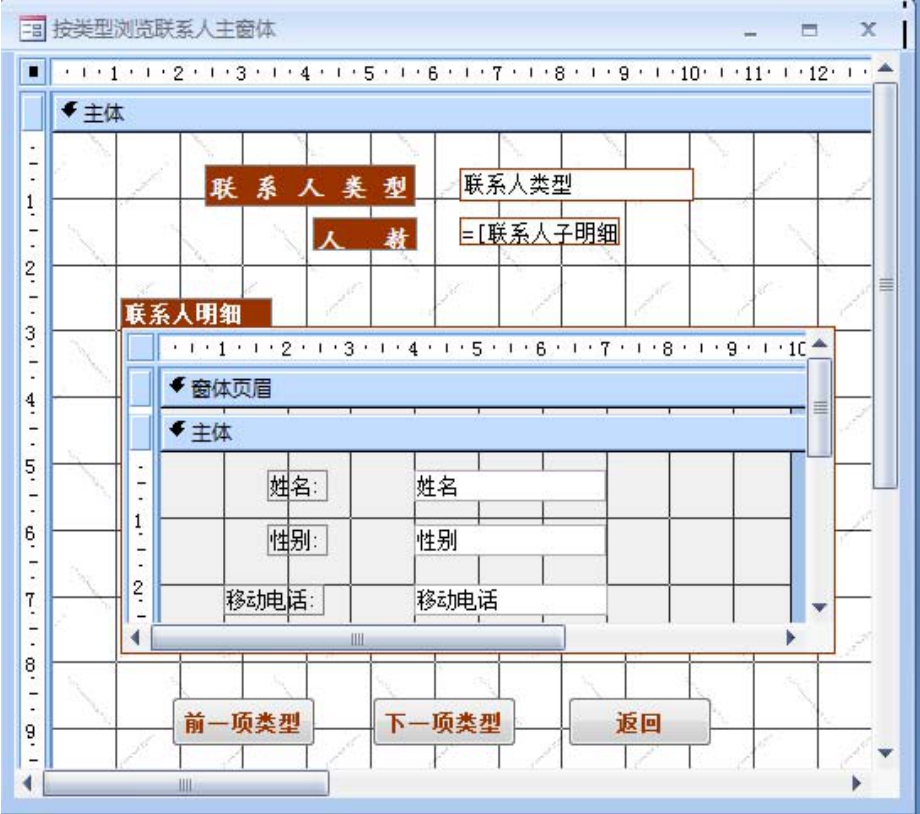Click the subform 窗体页眉 section selector box

tap(142, 388)
